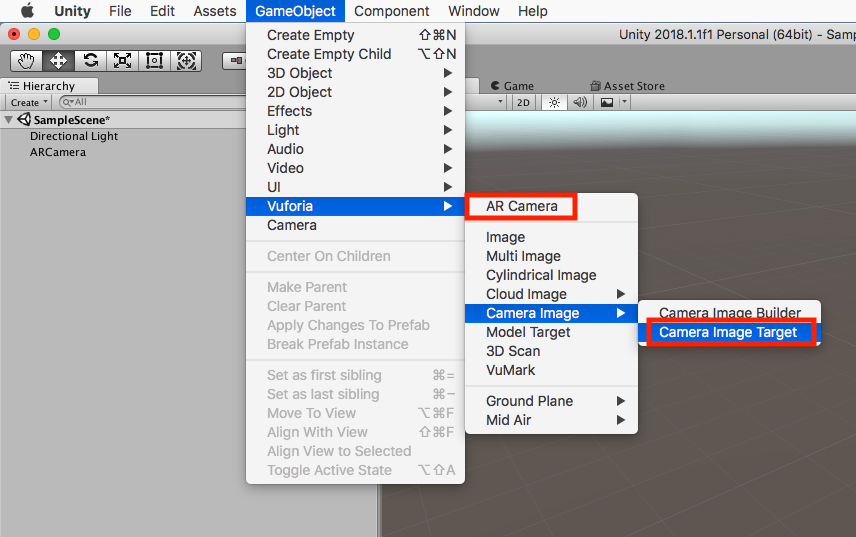
Task: Select ARCamera in the Hierarchy
Action: [58, 152]
